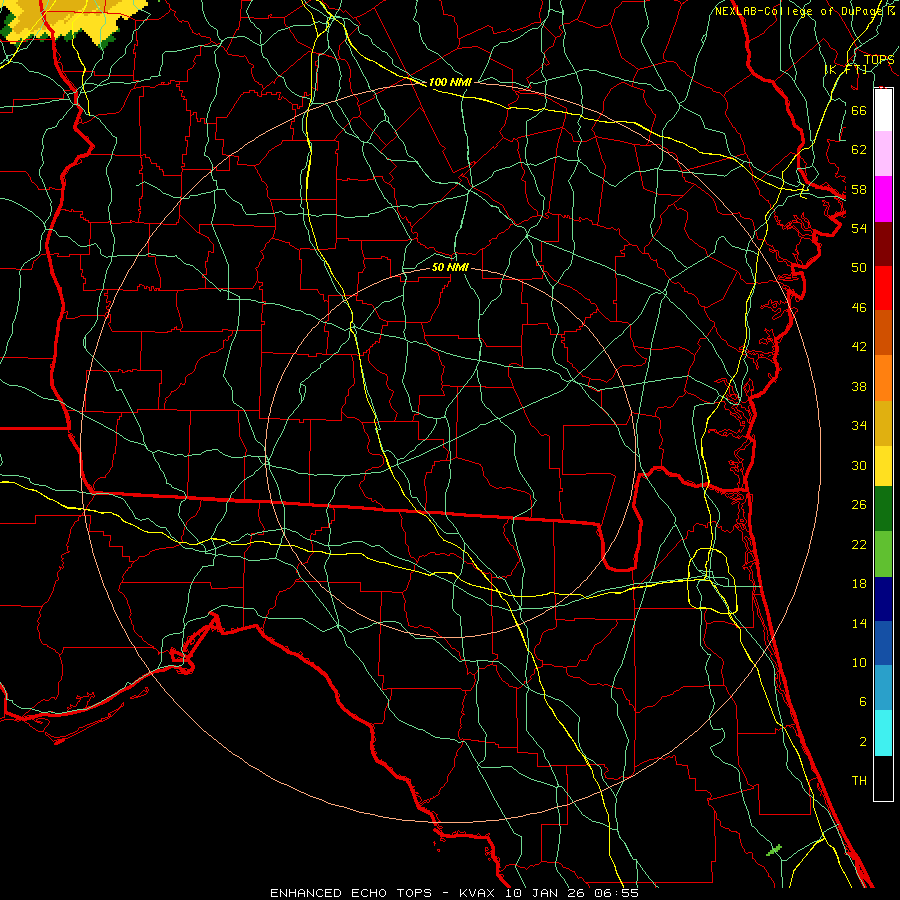
Task: Click the legend value 6
Action: click(x=862, y=701)
